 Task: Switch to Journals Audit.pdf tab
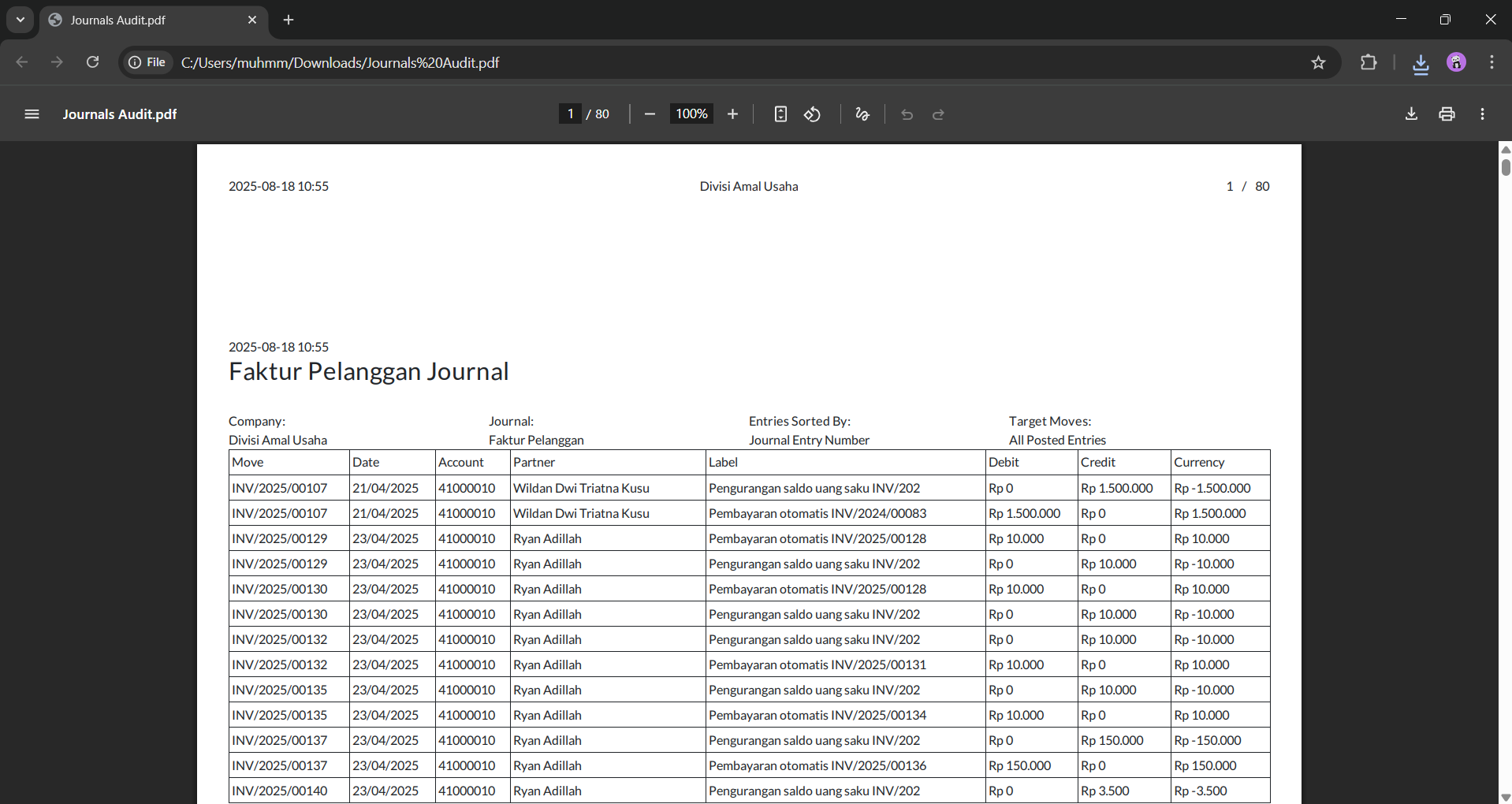pyautogui.click(x=142, y=20)
